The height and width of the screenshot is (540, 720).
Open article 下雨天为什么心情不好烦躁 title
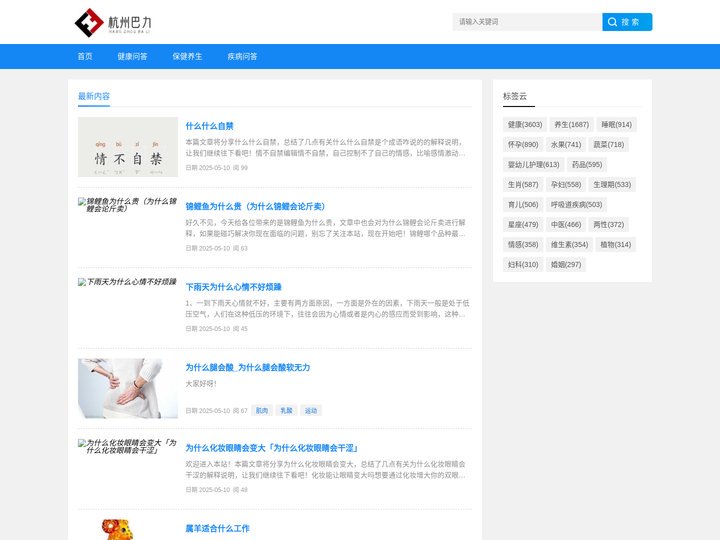pyautogui.click(x=233, y=287)
